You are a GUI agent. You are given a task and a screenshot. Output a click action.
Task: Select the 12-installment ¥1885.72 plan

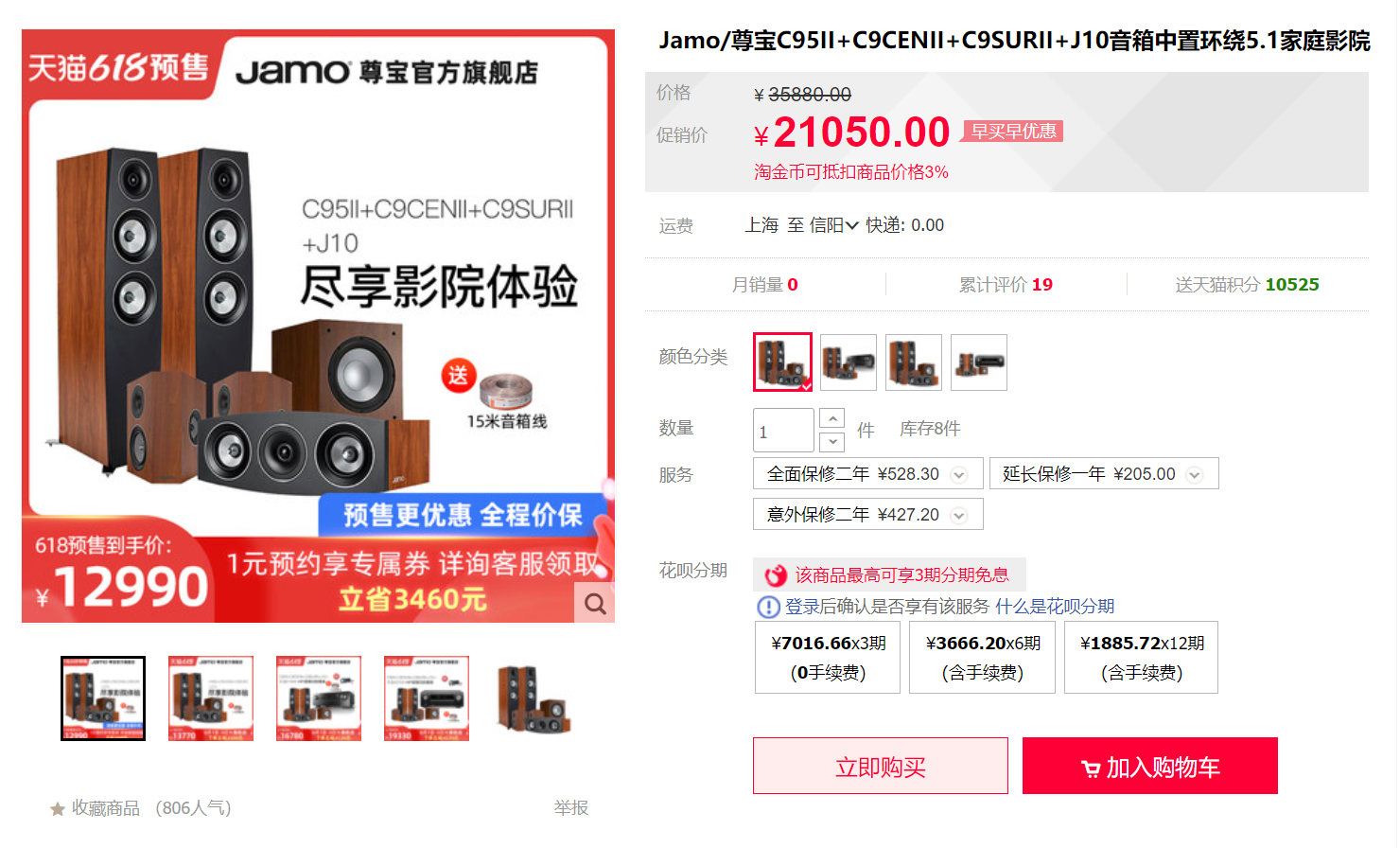(1142, 658)
